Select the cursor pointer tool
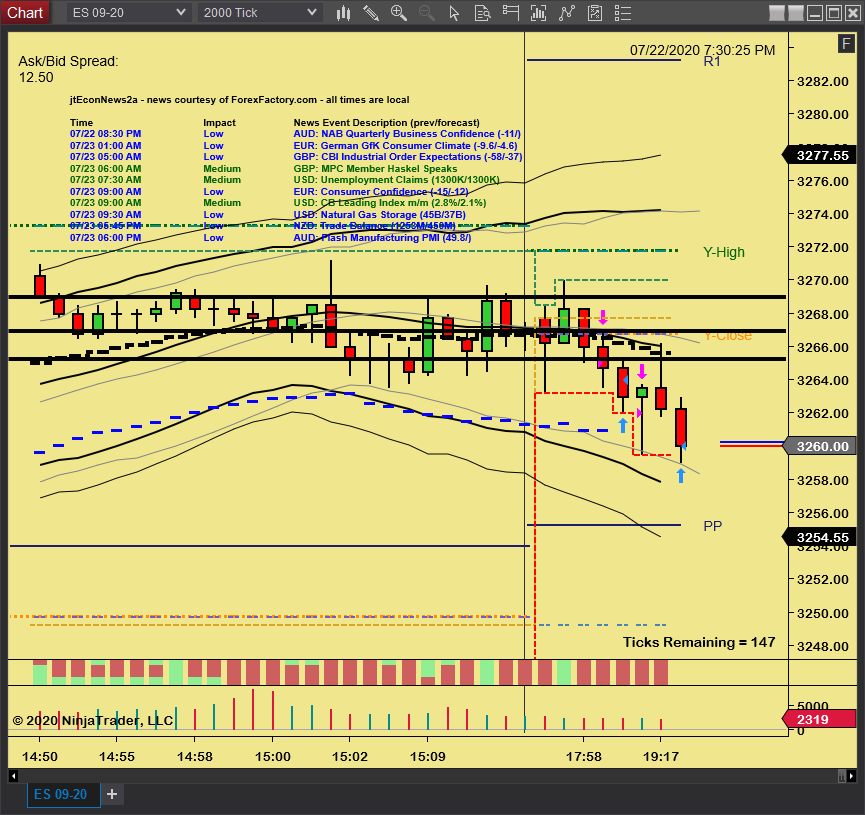 coord(454,13)
